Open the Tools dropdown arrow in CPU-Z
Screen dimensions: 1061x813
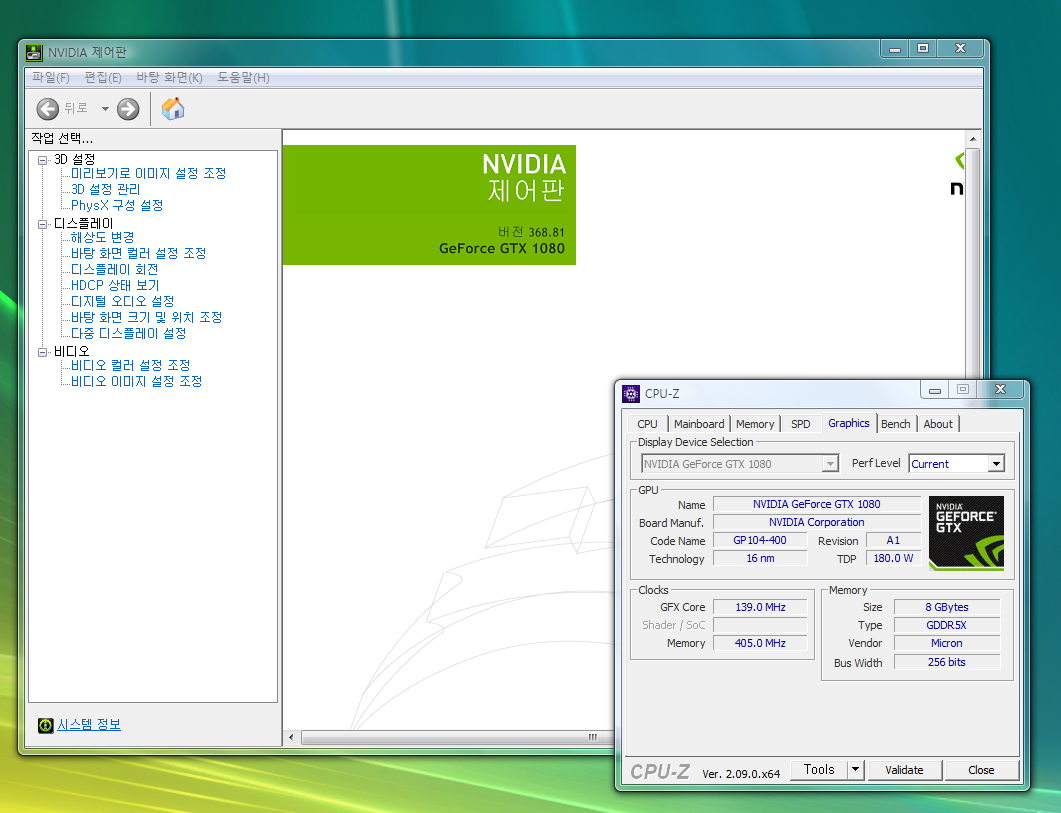855,770
